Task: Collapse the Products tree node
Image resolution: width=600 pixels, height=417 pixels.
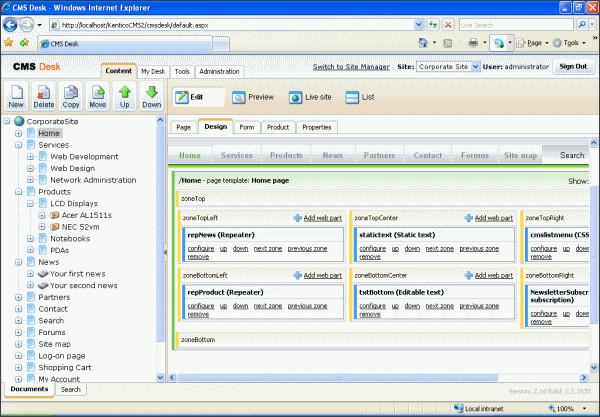Action: click(18, 192)
